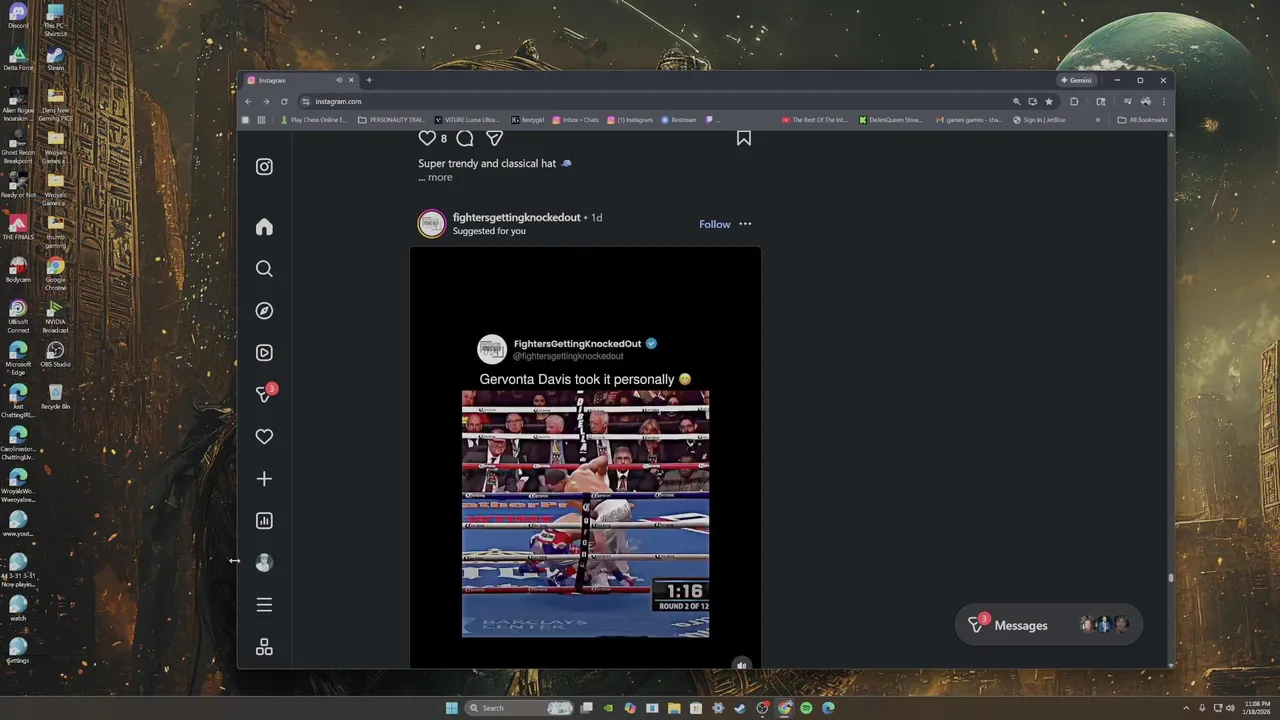Open All Bookmarks folder
Viewport: 1280px width, 720px height.
[x=1142, y=120]
